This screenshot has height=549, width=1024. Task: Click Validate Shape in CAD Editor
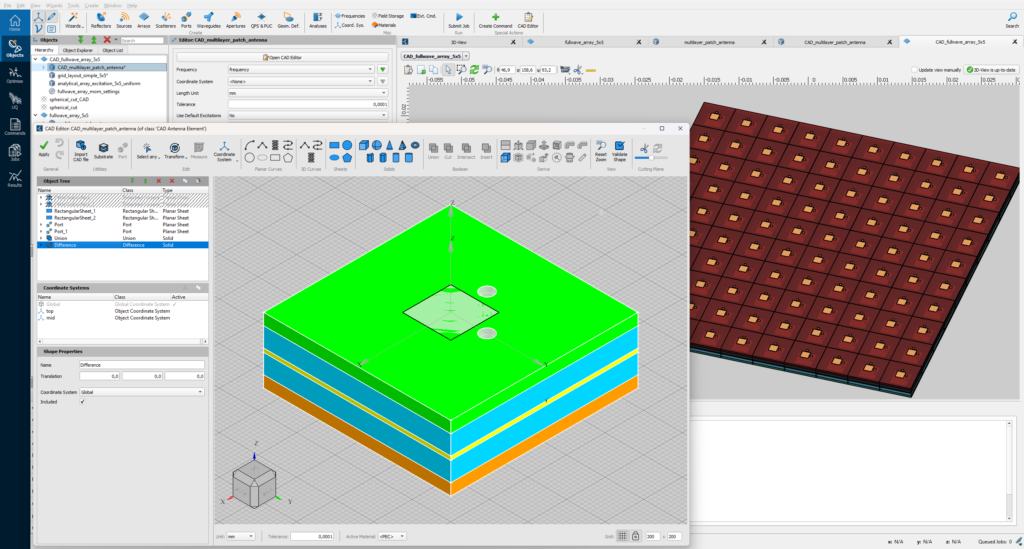pyautogui.click(x=619, y=151)
